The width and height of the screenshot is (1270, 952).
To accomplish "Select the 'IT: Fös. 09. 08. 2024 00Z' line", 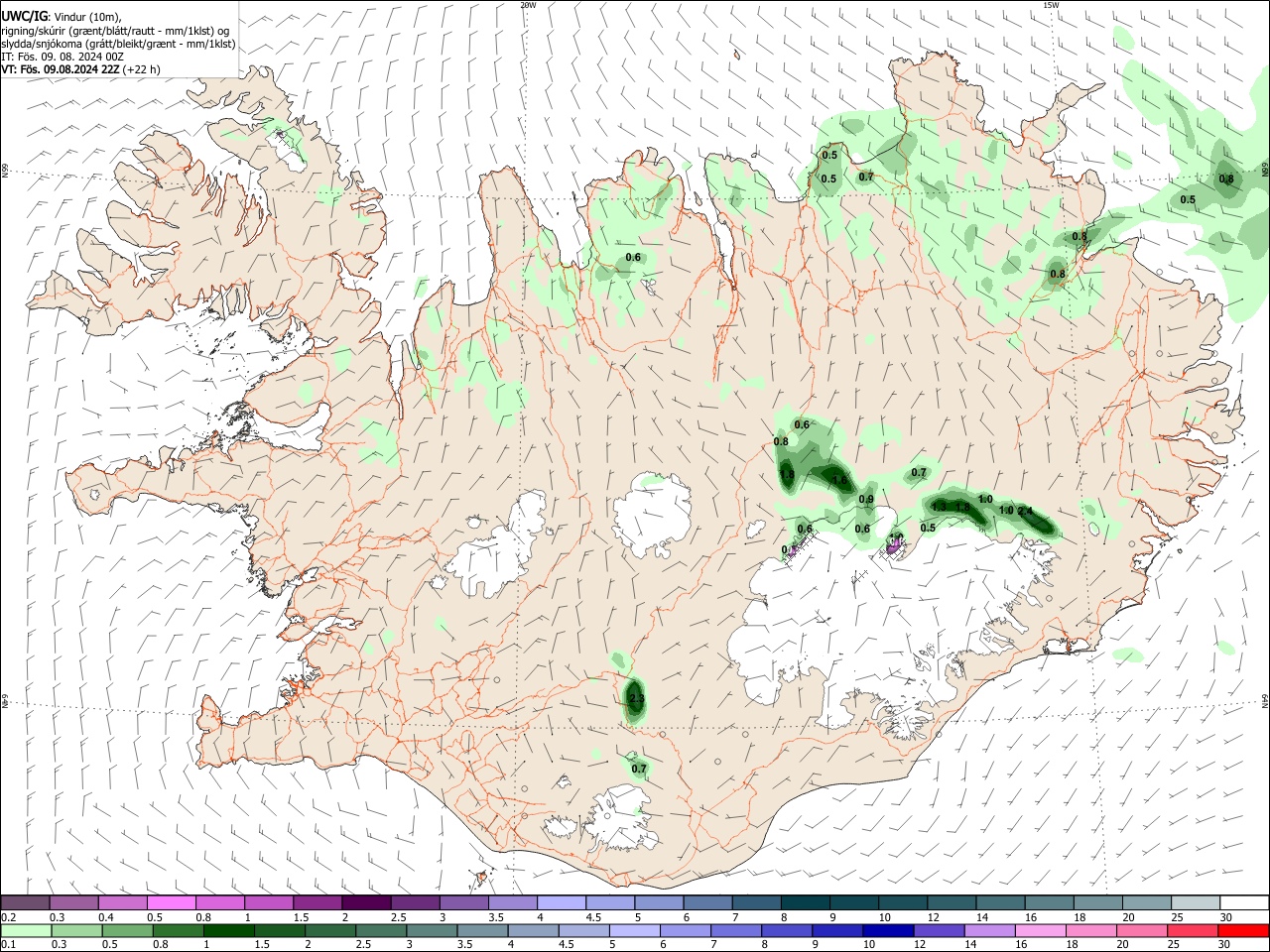I will coord(63,57).
